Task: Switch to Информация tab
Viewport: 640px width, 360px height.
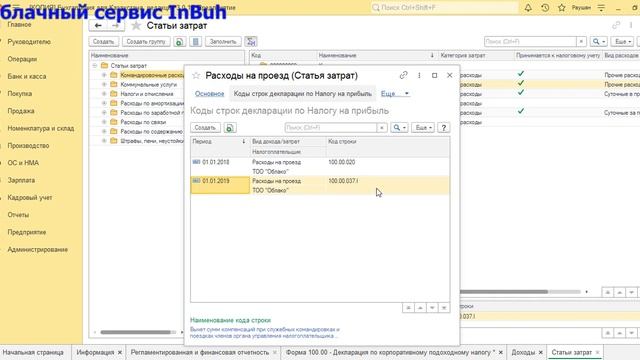Action: tap(95, 352)
